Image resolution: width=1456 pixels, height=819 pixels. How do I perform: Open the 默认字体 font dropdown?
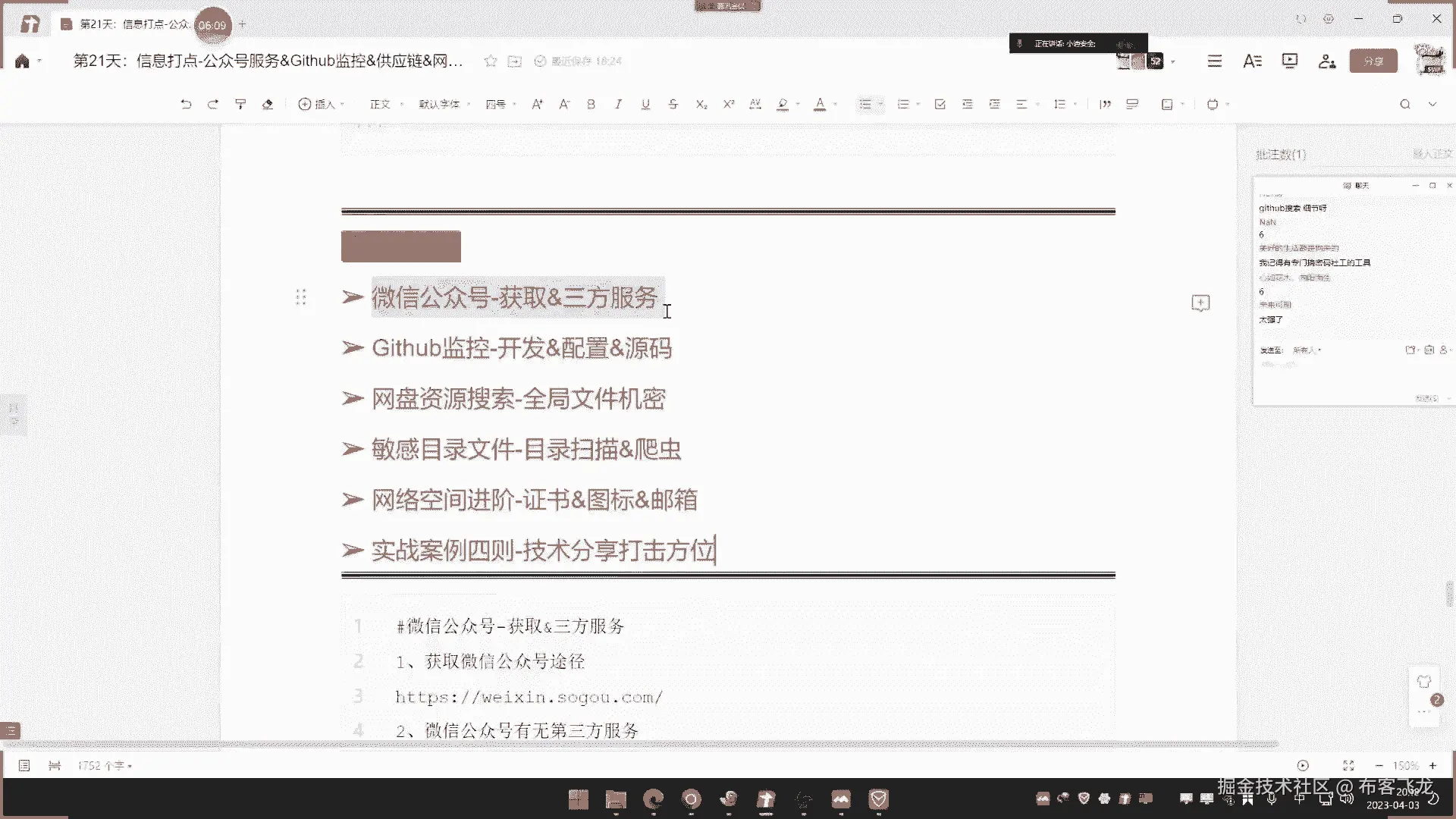click(x=444, y=105)
